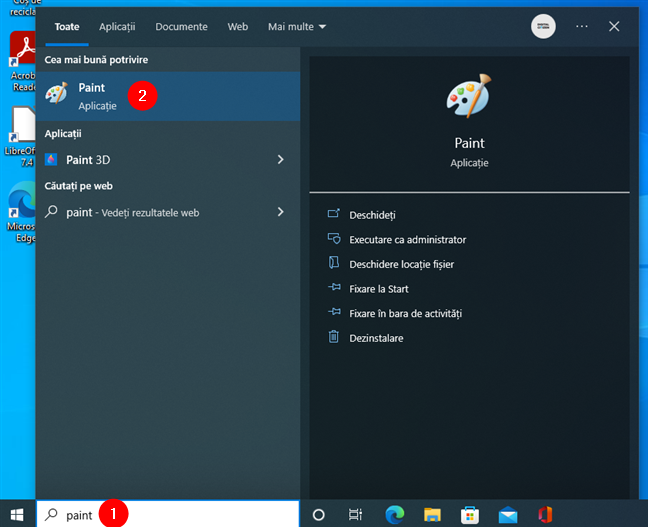Open Microsoft Store from the taskbar
This screenshot has width=648, height=527.
pyautogui.click(x=470, y=515)
